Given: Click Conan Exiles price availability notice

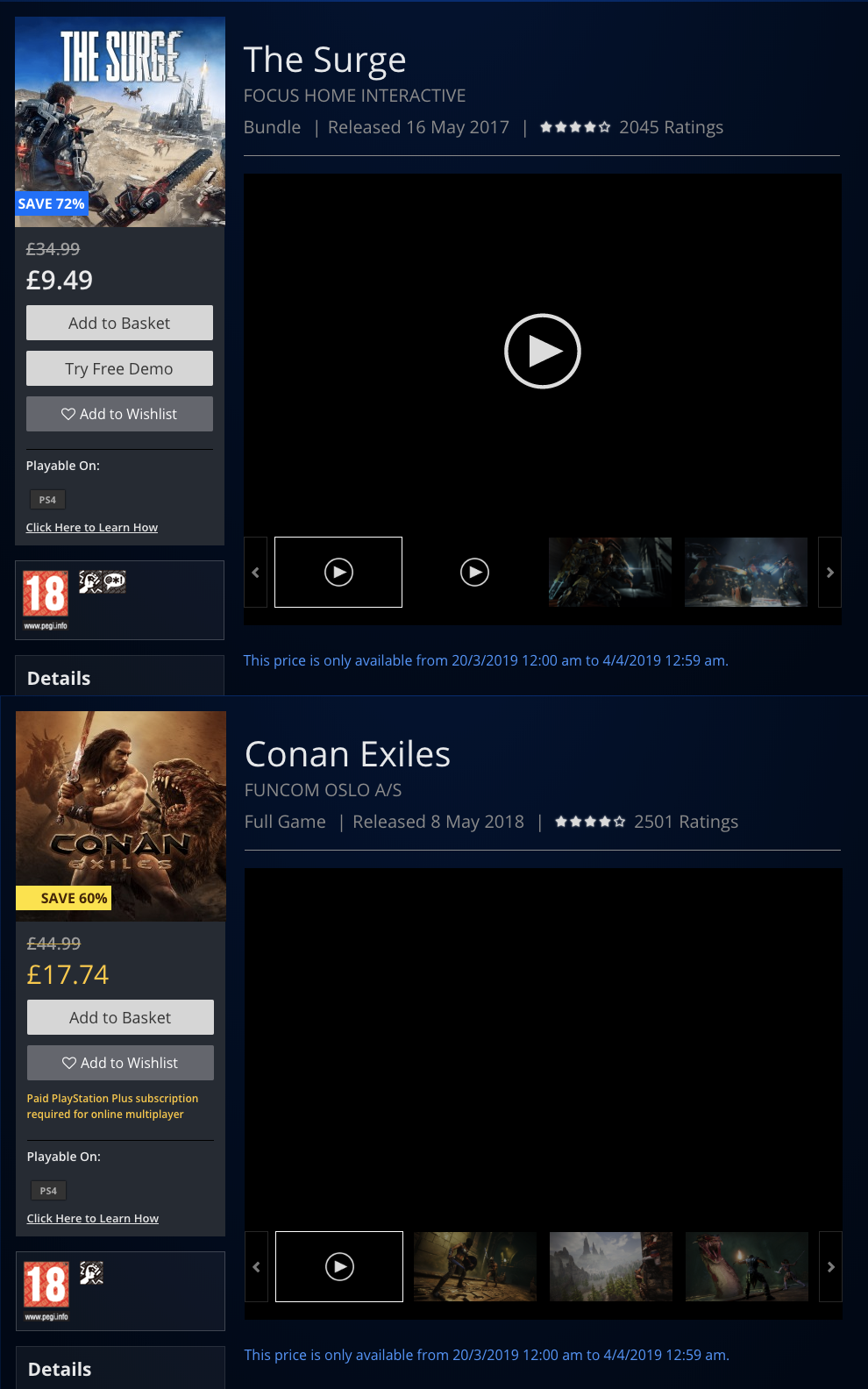Looking at the screenshot, I should click(x=487, y=1355).
